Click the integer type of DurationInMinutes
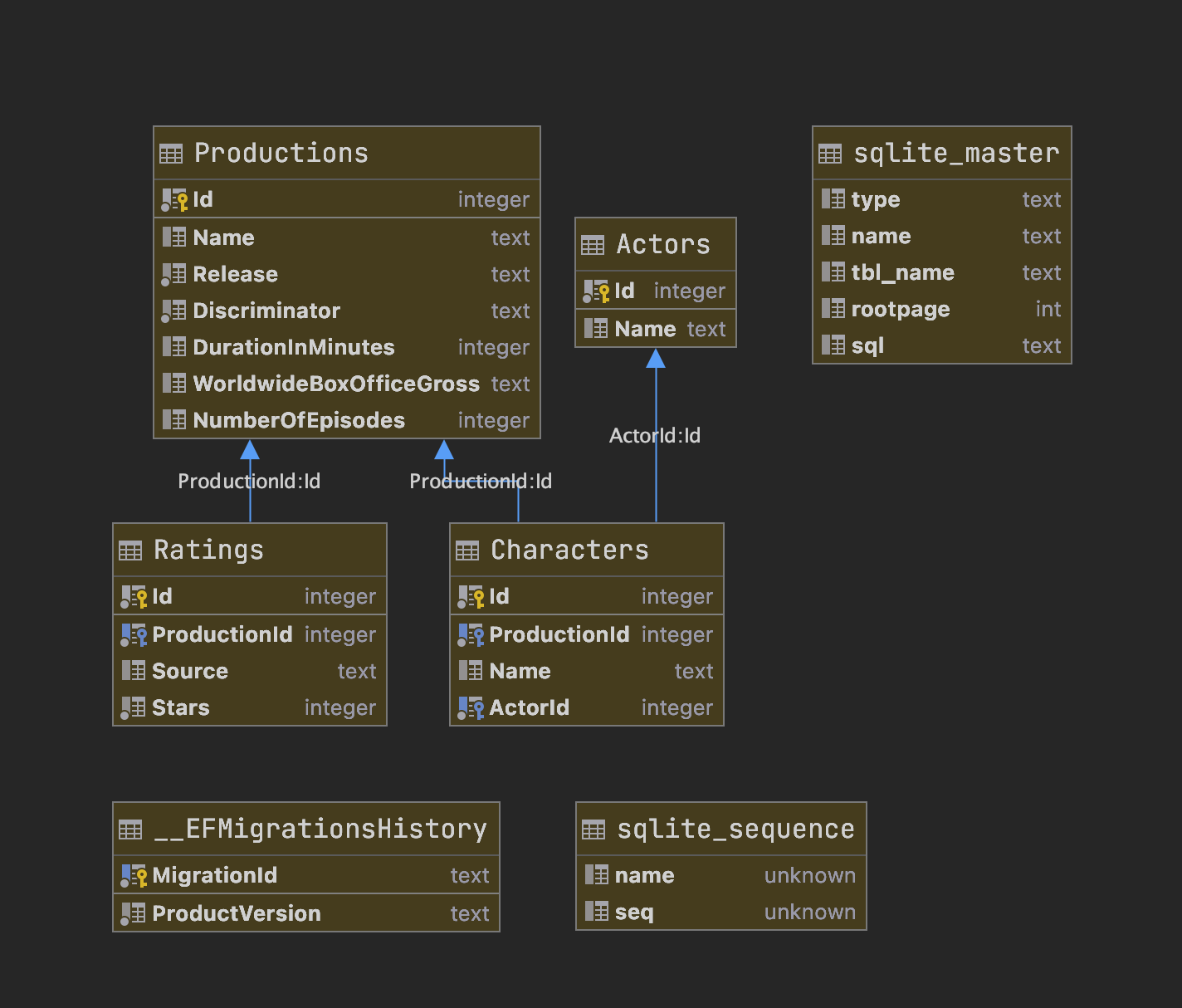Image resolution: width=1182 pixels, height=1008 pixels. (x=494, y=347)
